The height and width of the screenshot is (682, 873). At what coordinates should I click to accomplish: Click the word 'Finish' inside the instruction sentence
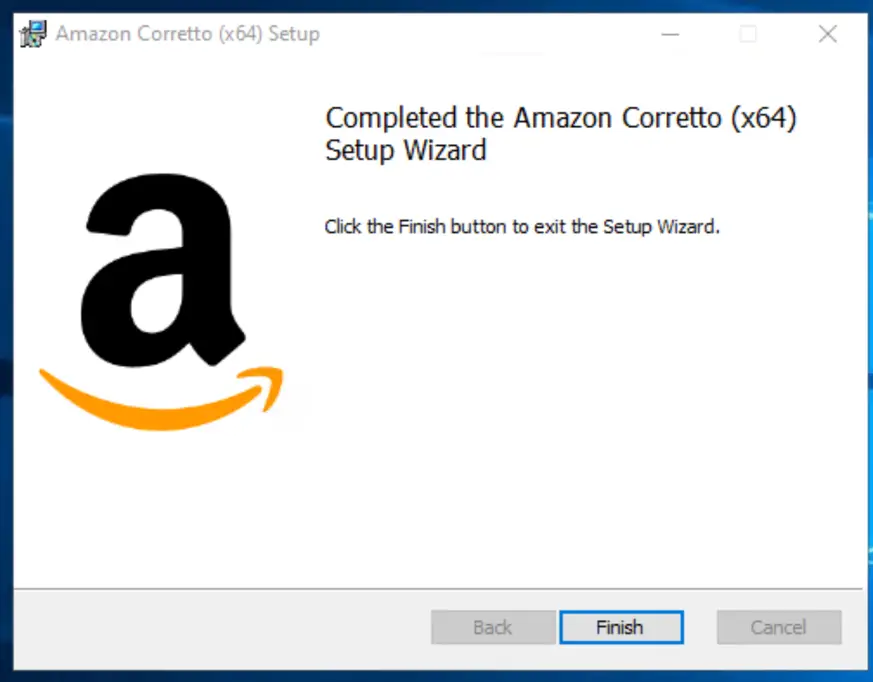click(422, 227)
